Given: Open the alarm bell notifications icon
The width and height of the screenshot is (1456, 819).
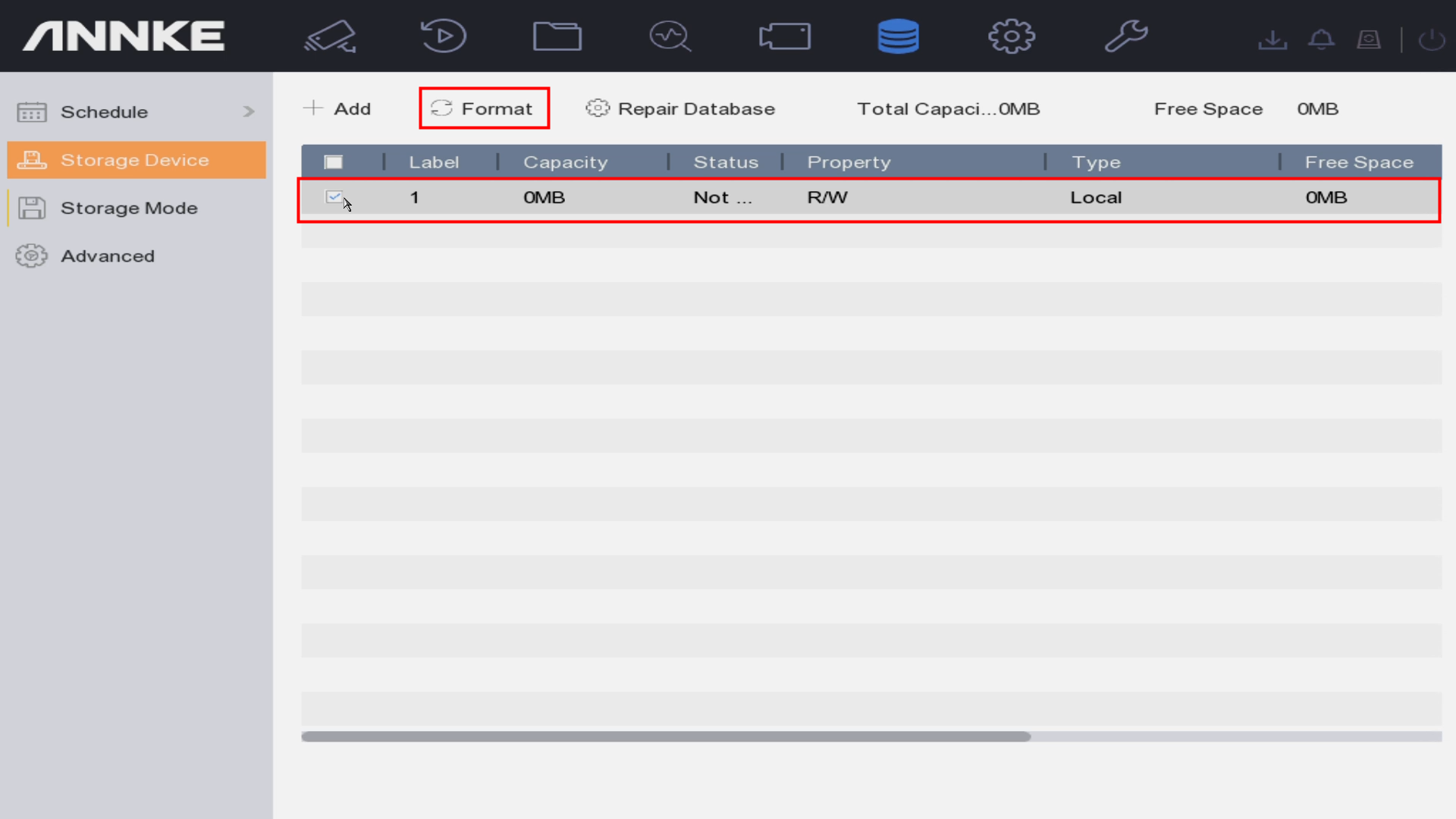Looking at the screenshot, I should pyautogui.click(x=1321, y=40).
